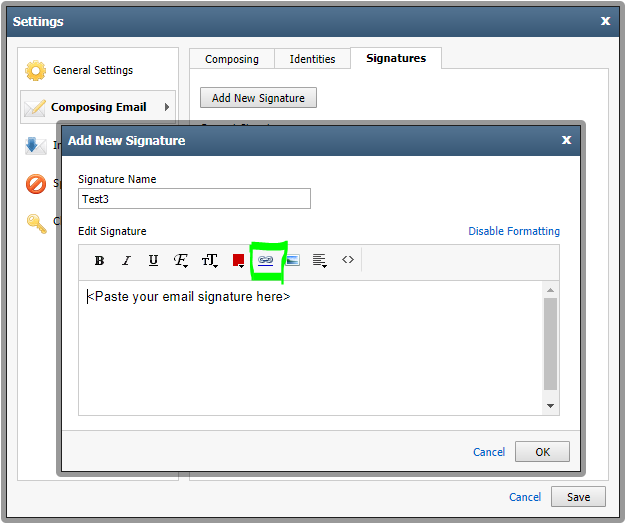Open the text alignment dropdown
Viewport: 629px width, 528px height.
click(x=320, y=262)
